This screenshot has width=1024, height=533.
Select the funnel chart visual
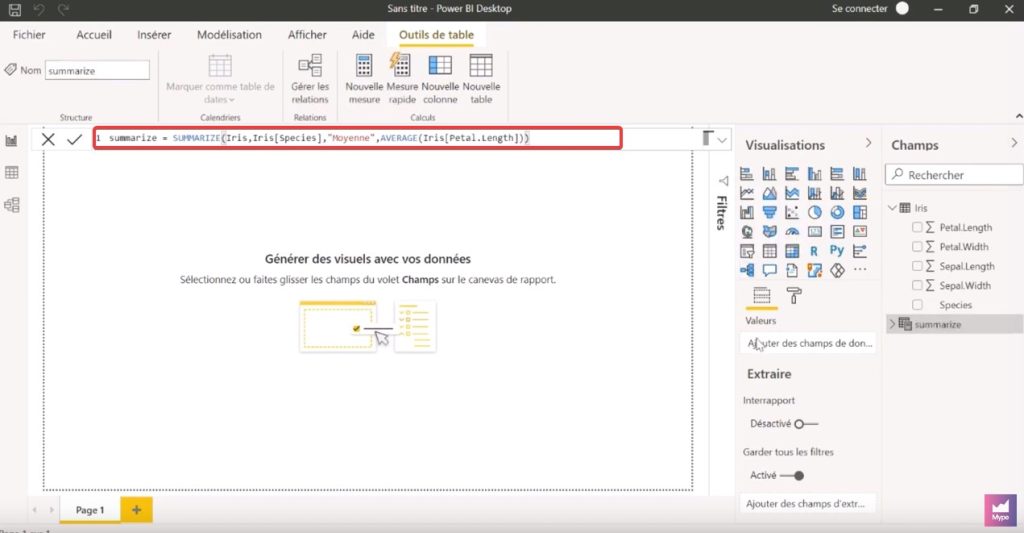click(x=769, y=212)
